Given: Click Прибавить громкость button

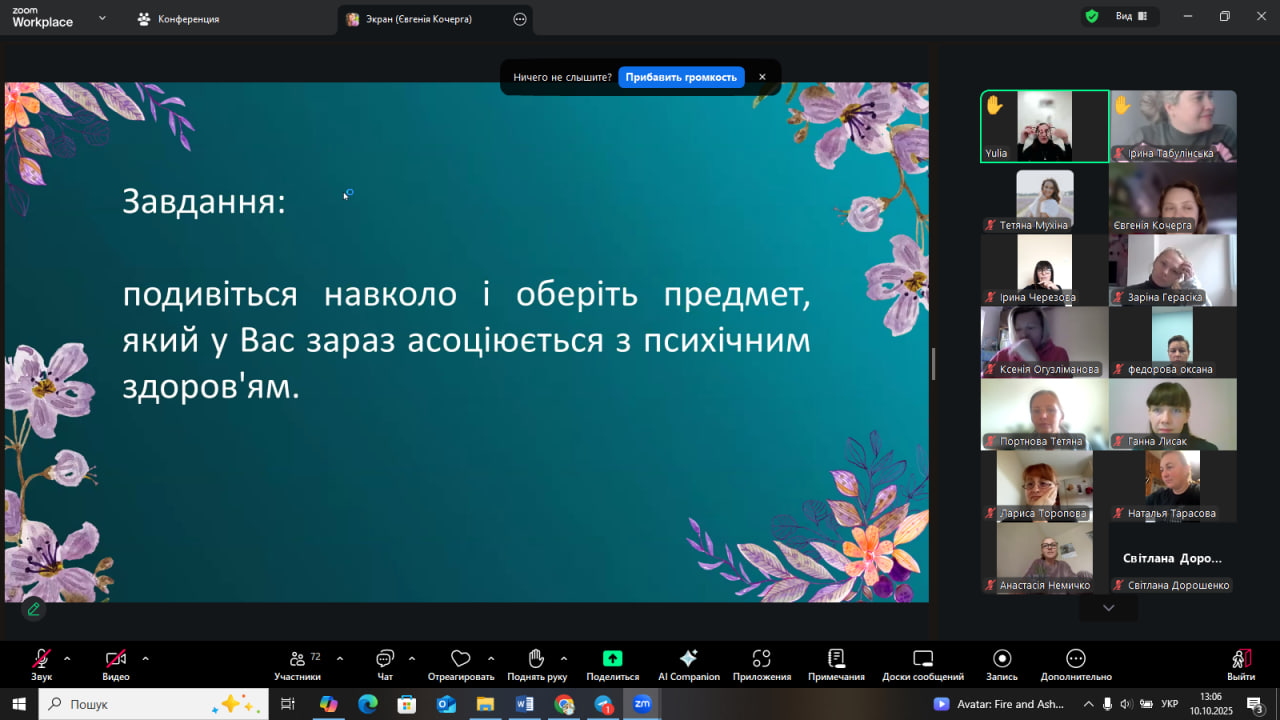Looking at the screenshot, I should [x=681, y=77].
